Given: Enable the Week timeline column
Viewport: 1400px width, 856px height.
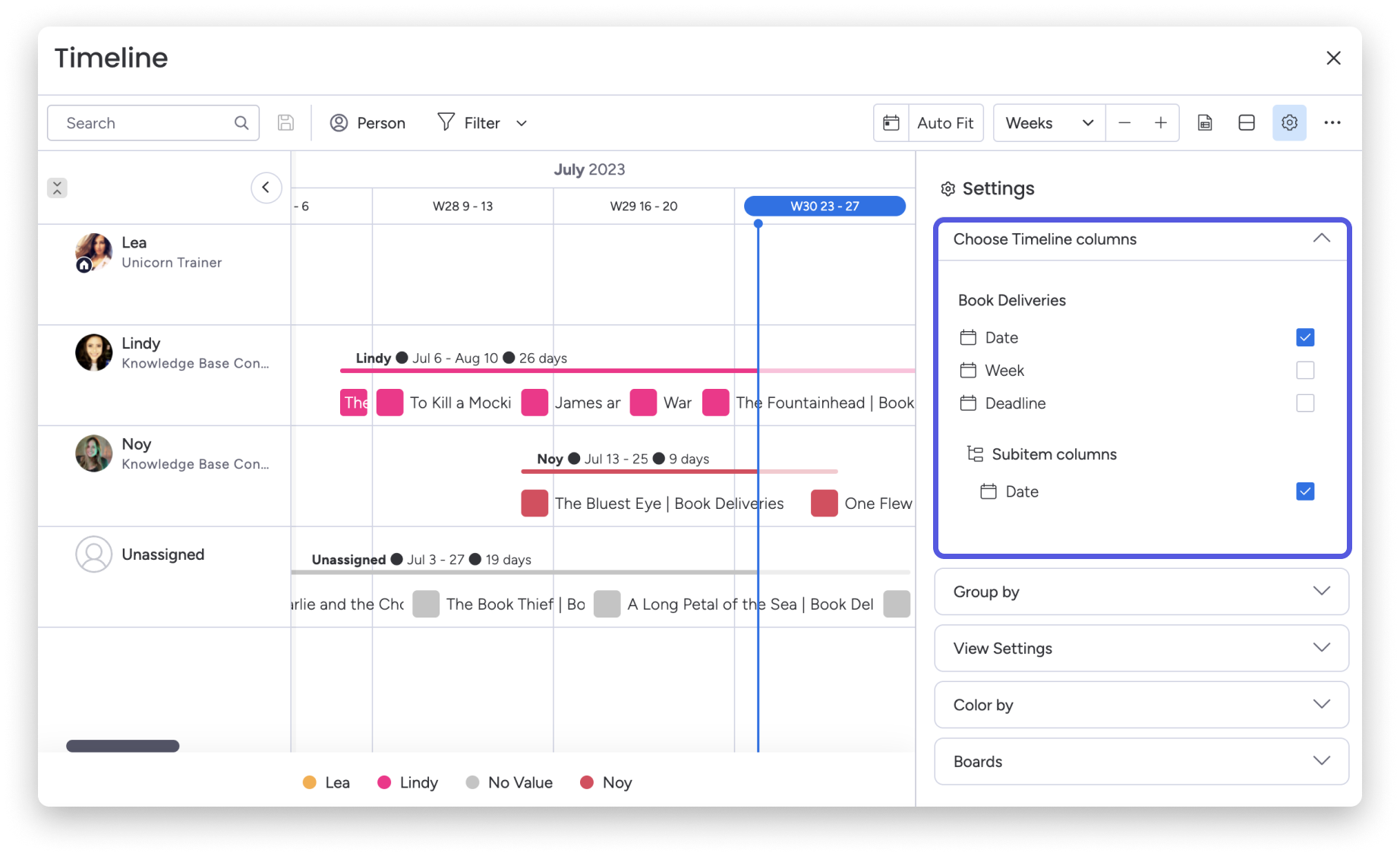Looking at the screenshot, I should pos(1305,370).
